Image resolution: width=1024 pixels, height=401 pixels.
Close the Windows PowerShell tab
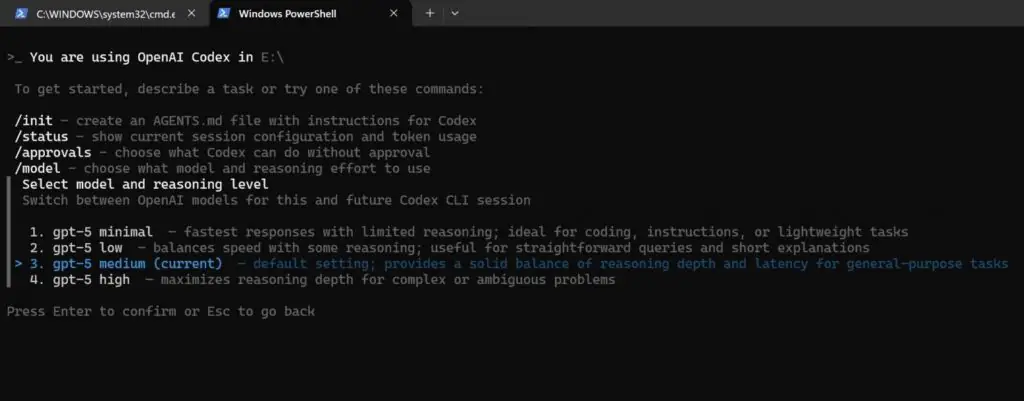pyautogui.click(x=394, y=14)
